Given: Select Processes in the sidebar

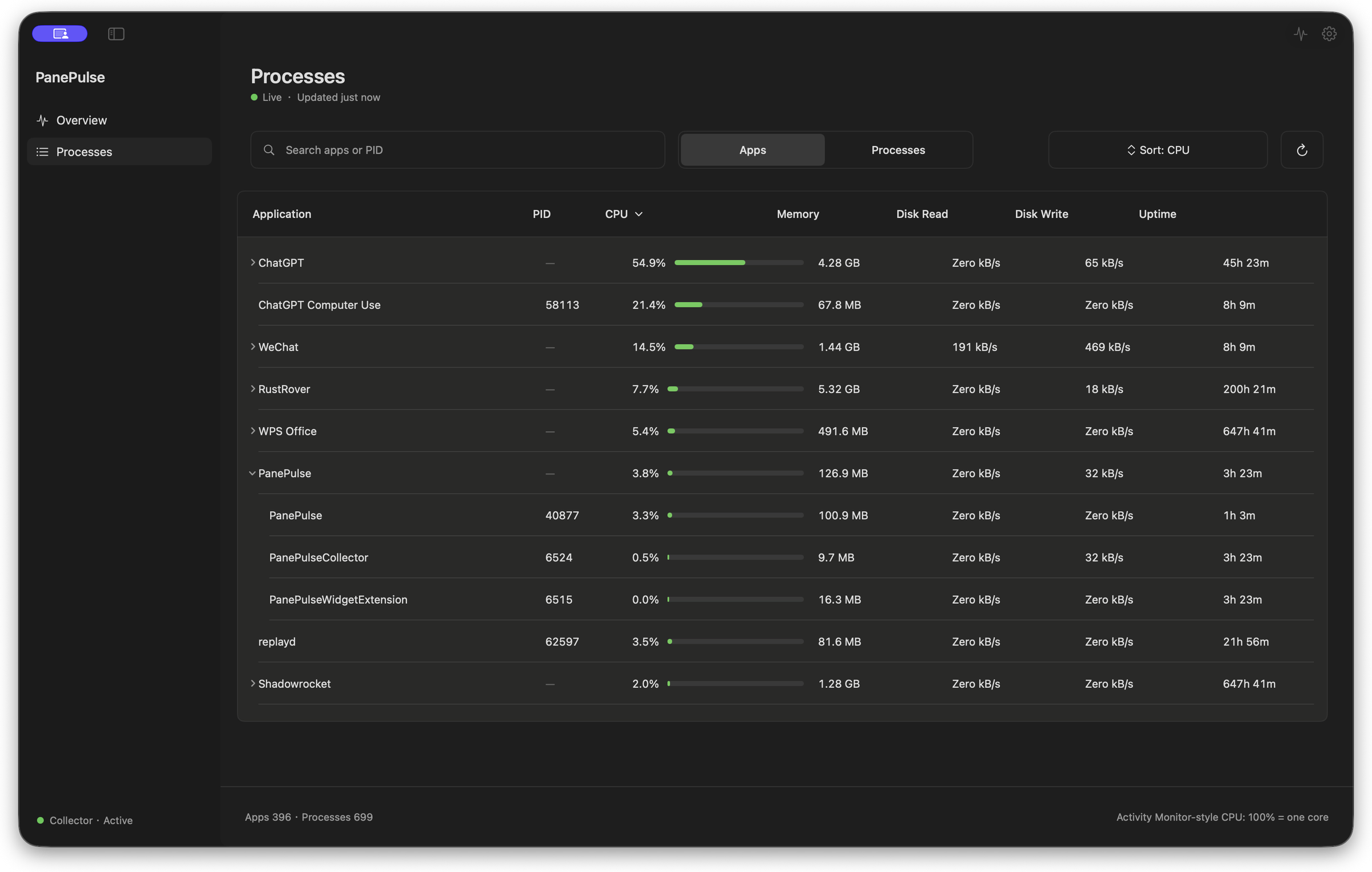Looking at the screenshot, I should 119,152.
